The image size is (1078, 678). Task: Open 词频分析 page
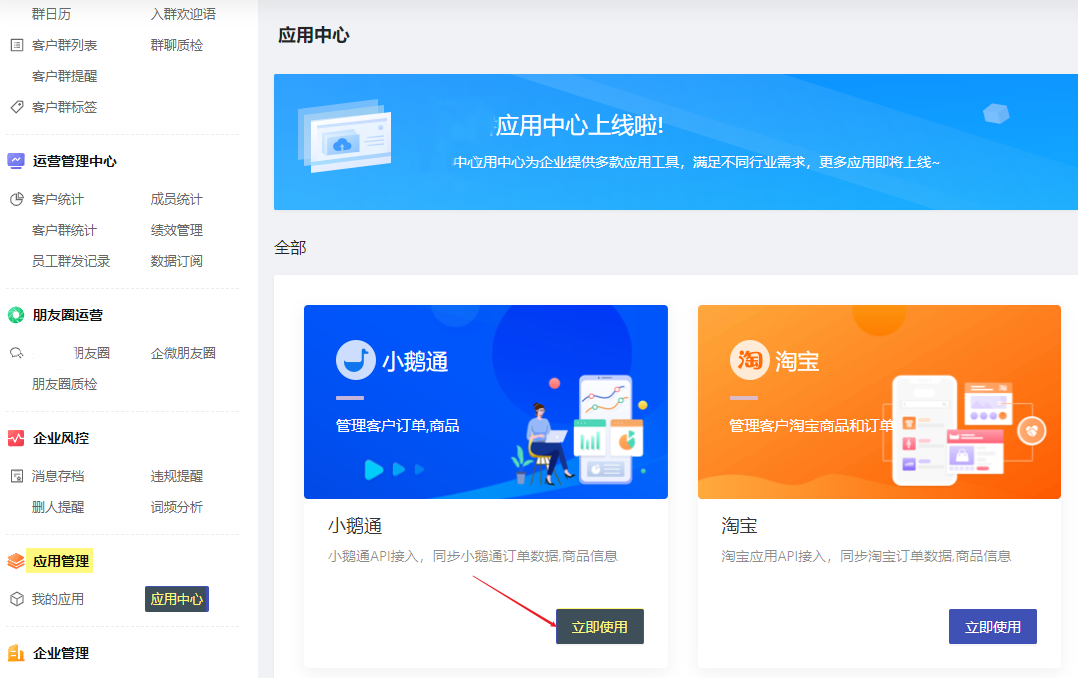177,507
